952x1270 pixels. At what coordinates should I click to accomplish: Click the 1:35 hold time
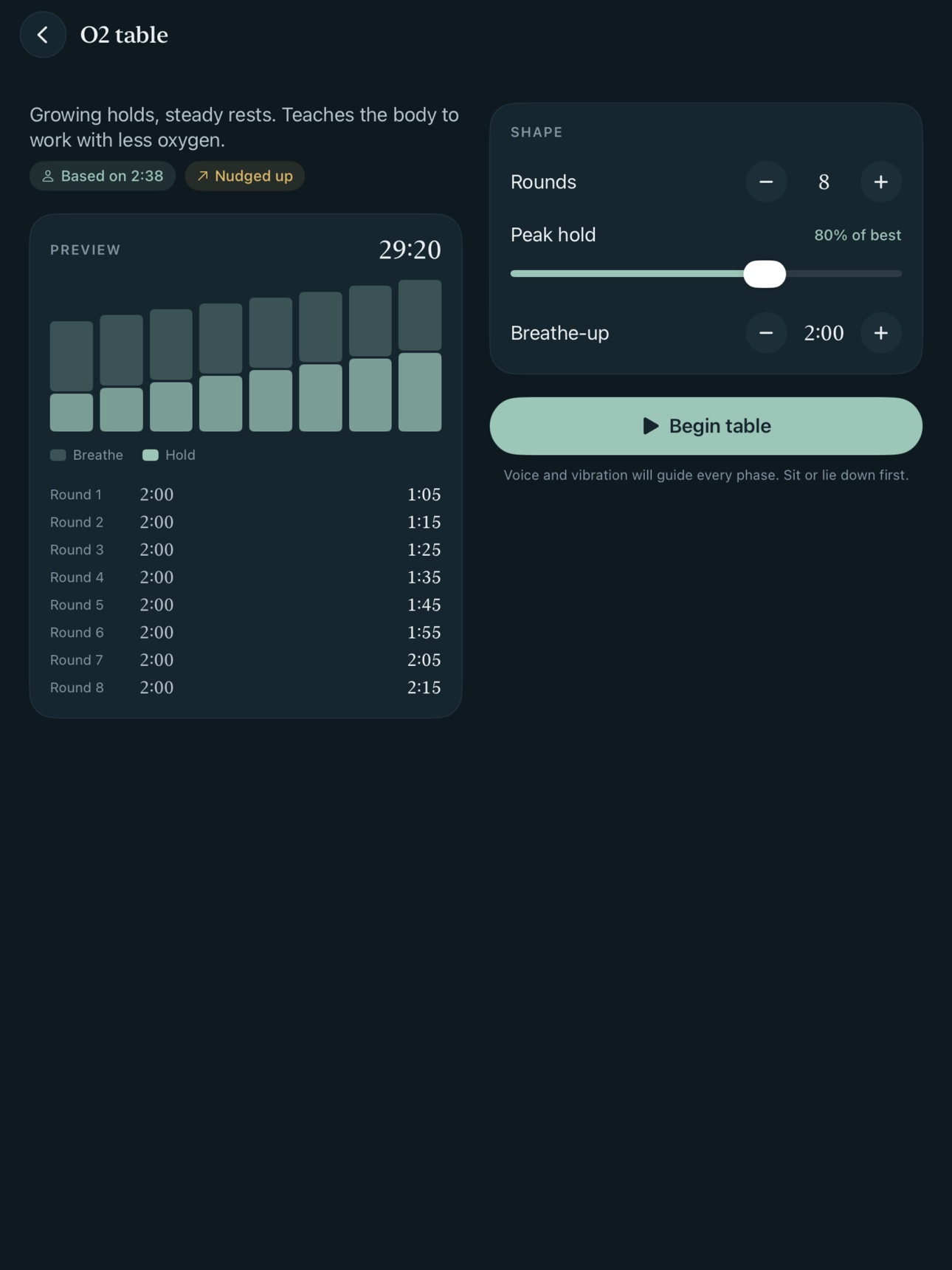click(x=424, y=577)
